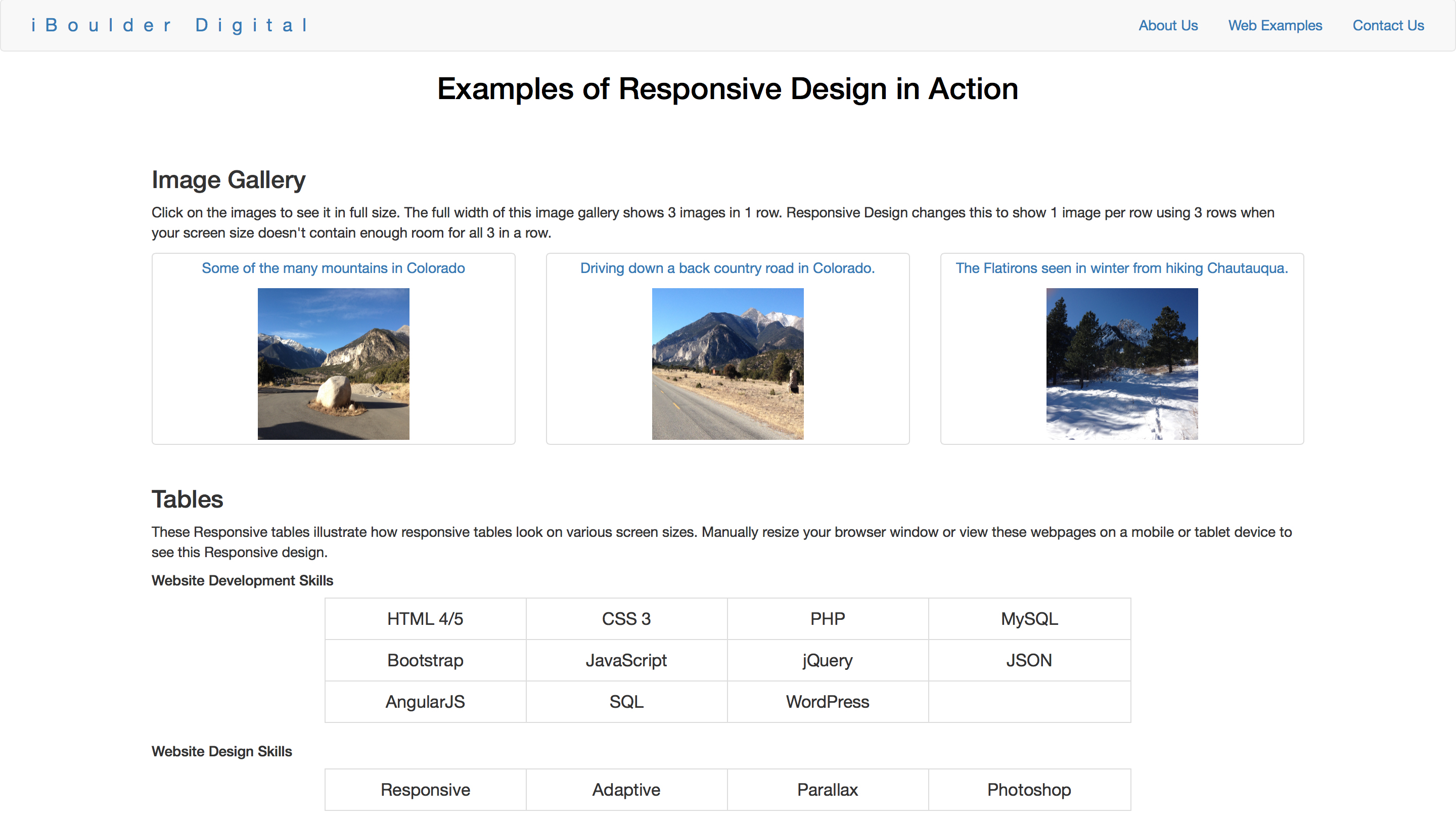Image resolution: width=1456 pixels, height=819 pixels.
Task: Navigate to Contact Us
Action: 1388,25
